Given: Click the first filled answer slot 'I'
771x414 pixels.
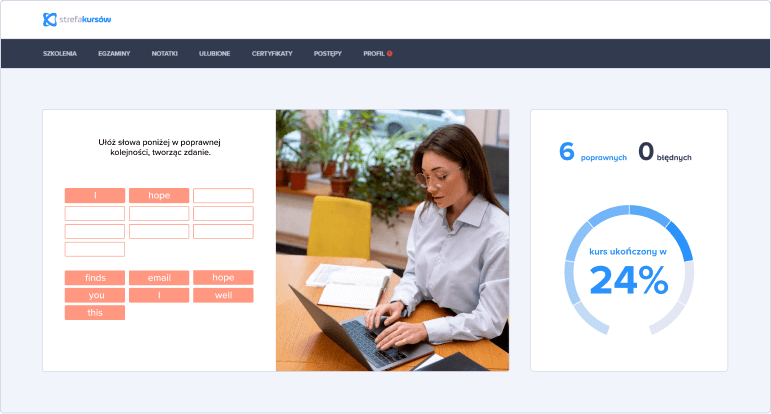Looking at the screenshot, I should click(95, 195).
